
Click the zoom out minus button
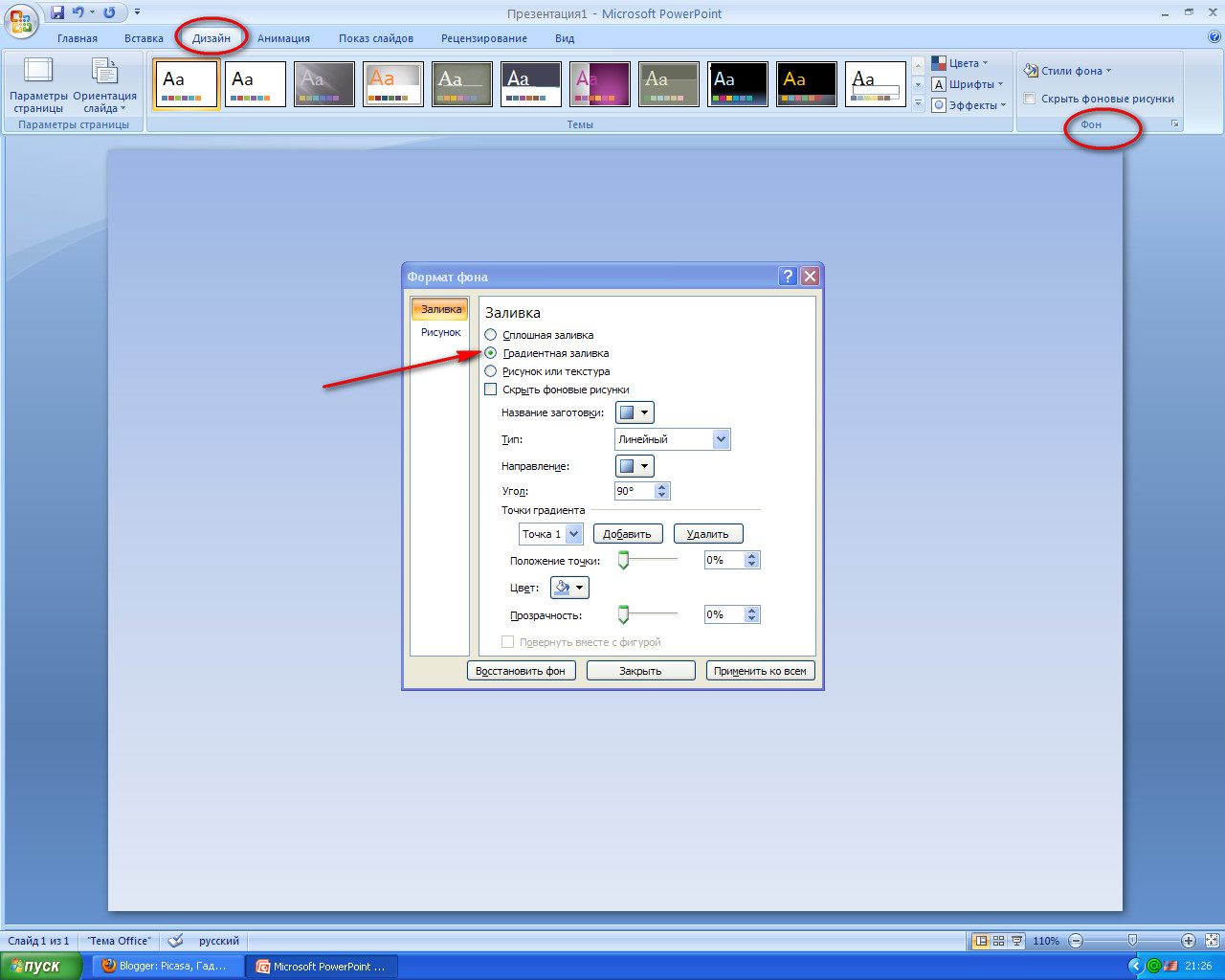(1076, 941)
